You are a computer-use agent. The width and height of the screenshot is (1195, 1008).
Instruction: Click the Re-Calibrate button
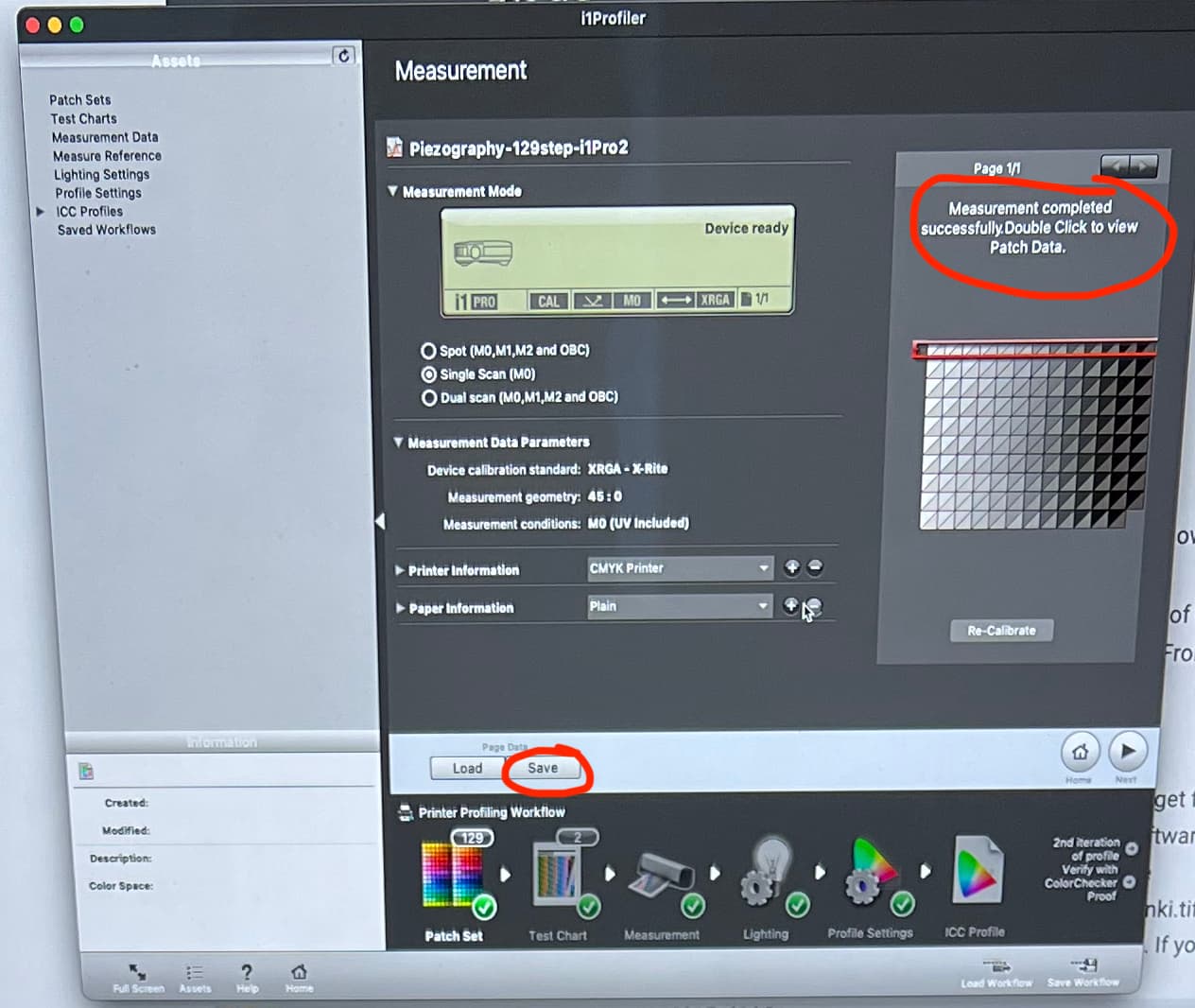point(1001,631)
